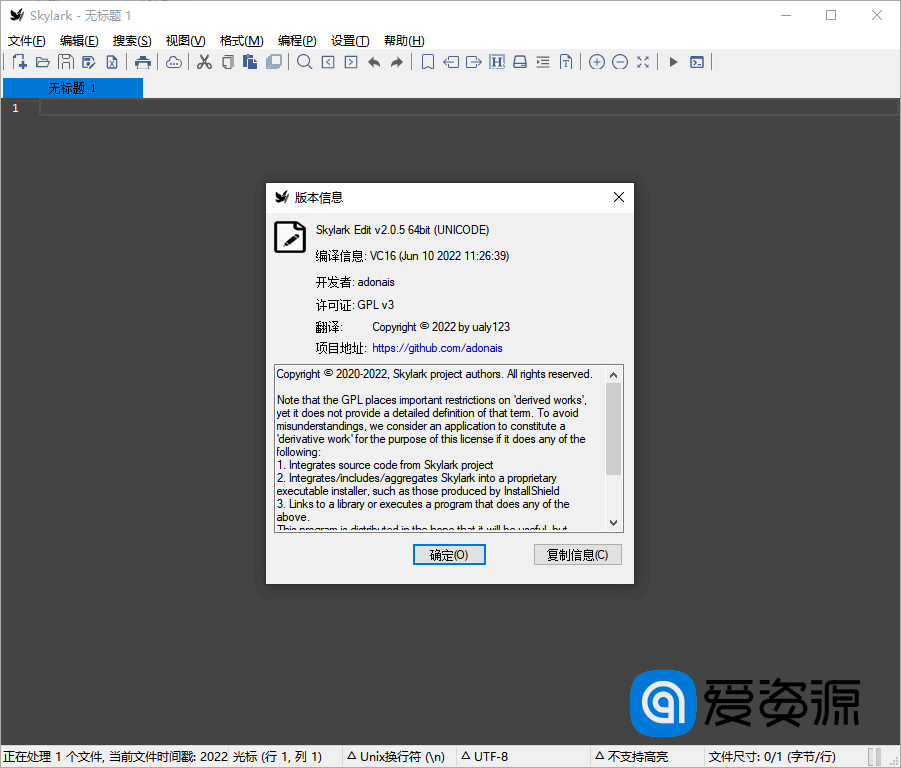
Task: Click the Terminal console toolbar icon
Action: tap(697, 62)
